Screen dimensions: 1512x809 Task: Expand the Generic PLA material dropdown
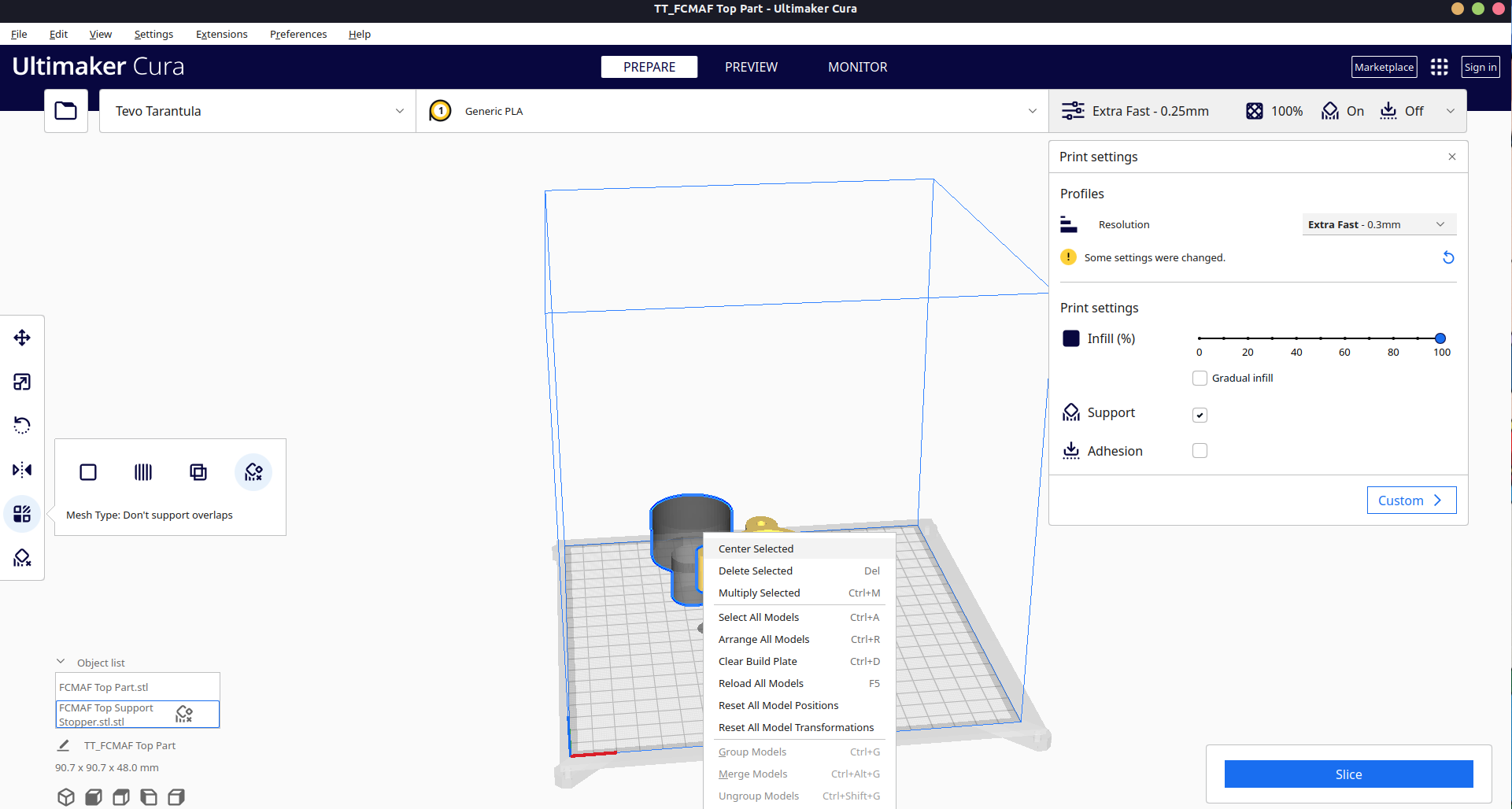(x=732, y=111)
